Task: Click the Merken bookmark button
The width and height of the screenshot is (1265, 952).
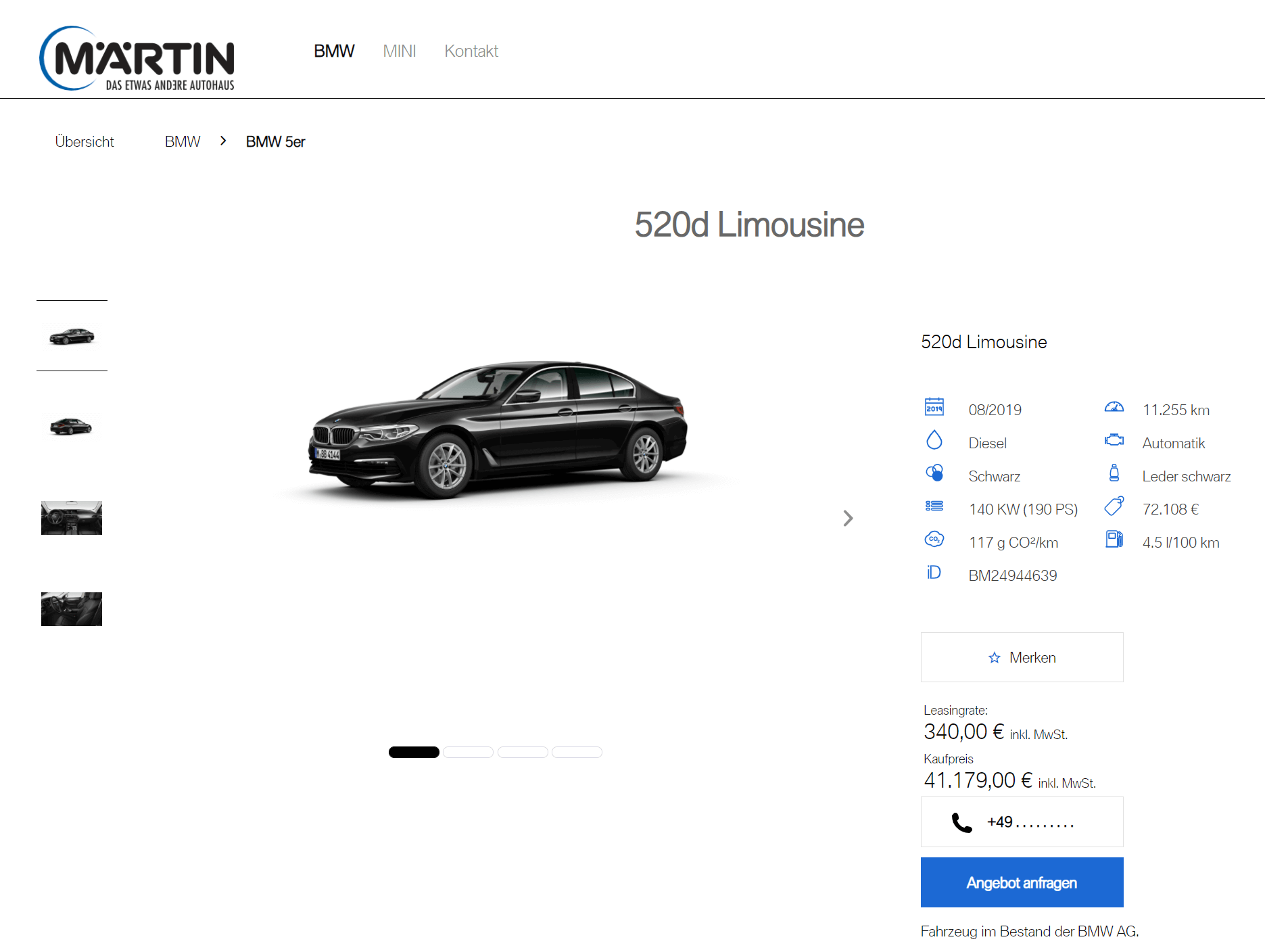Action: coord(1022,657)
